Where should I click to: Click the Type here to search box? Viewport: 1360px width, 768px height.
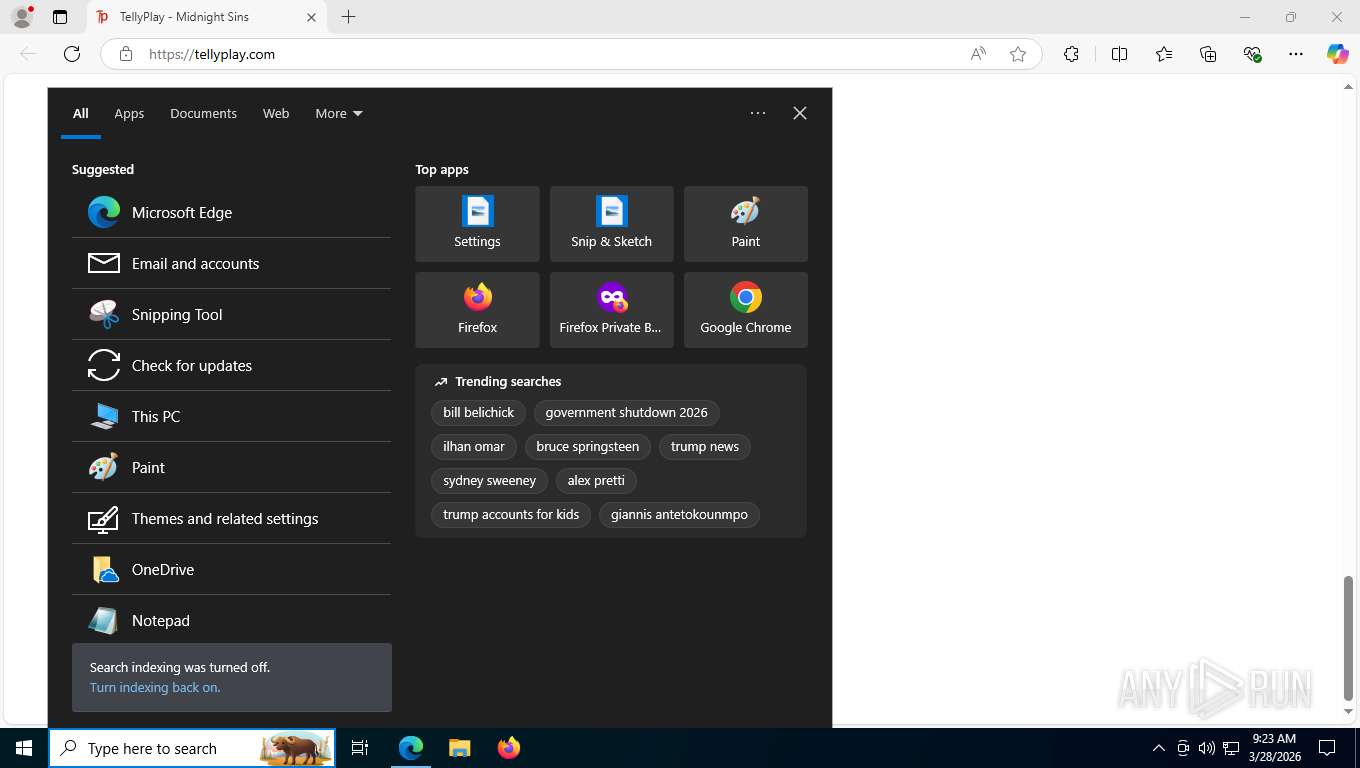[x=192, y=748]
